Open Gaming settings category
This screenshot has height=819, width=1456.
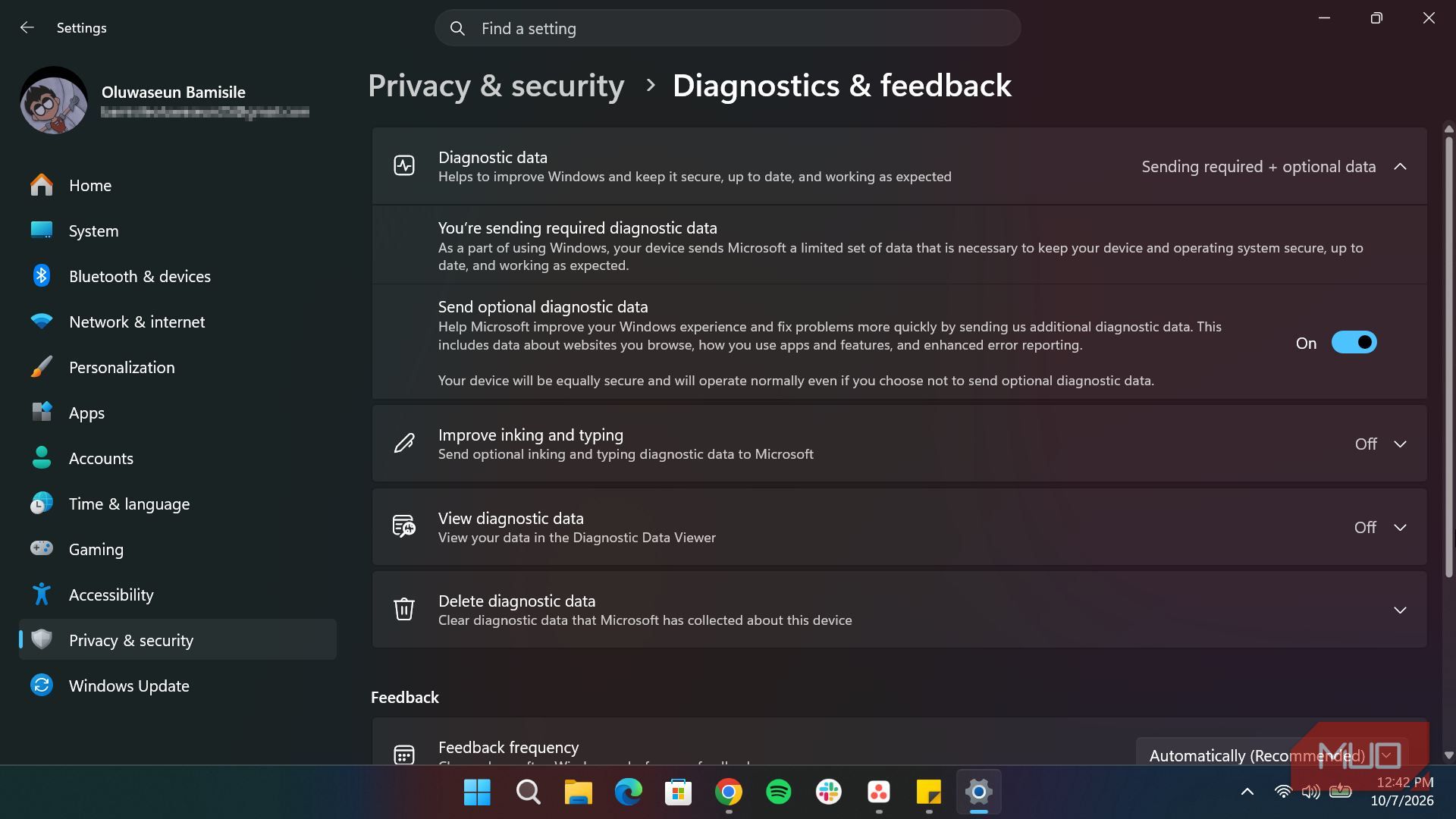(177, 549)
